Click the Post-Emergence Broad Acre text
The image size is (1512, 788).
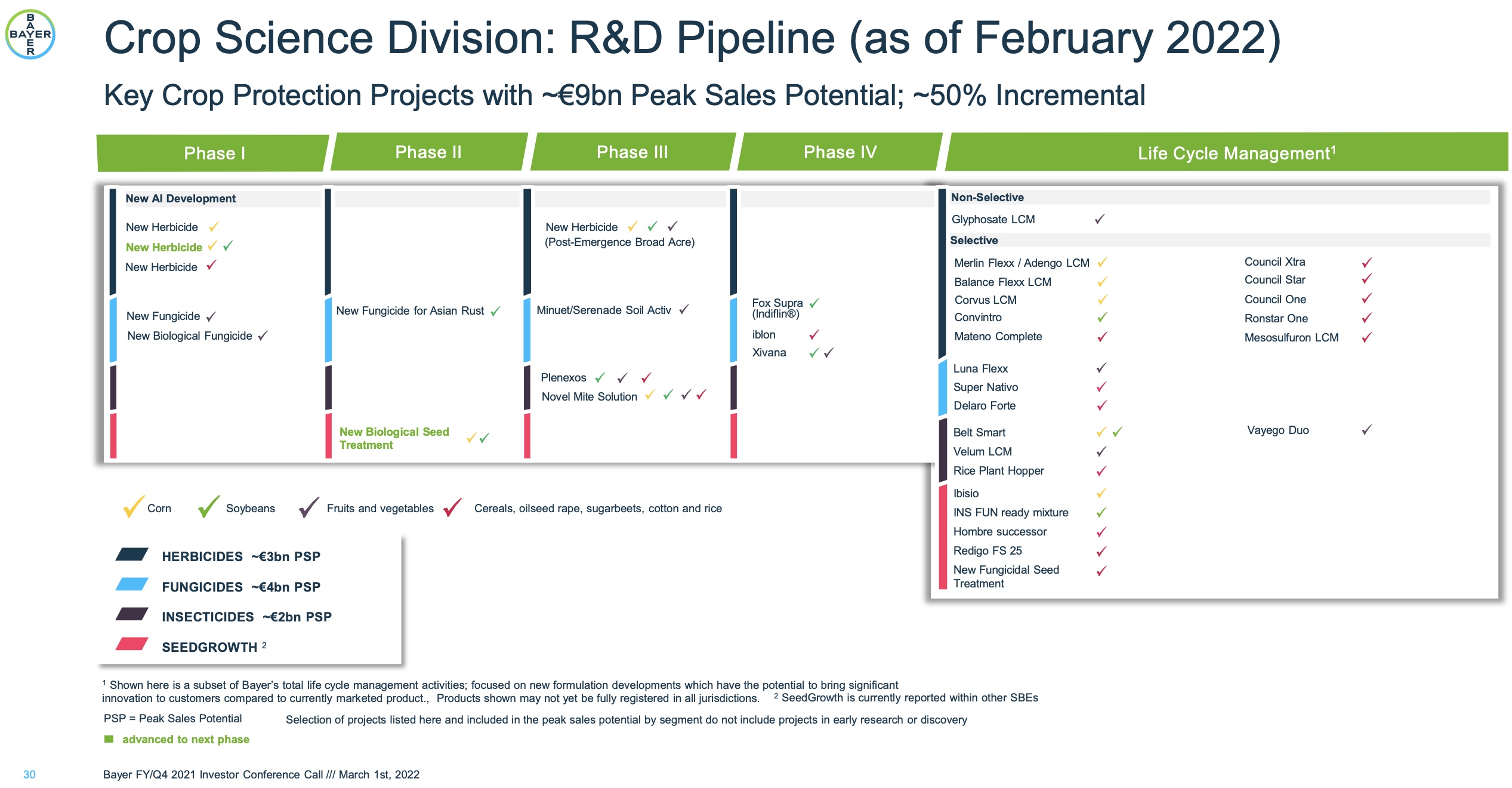[619, 242]
